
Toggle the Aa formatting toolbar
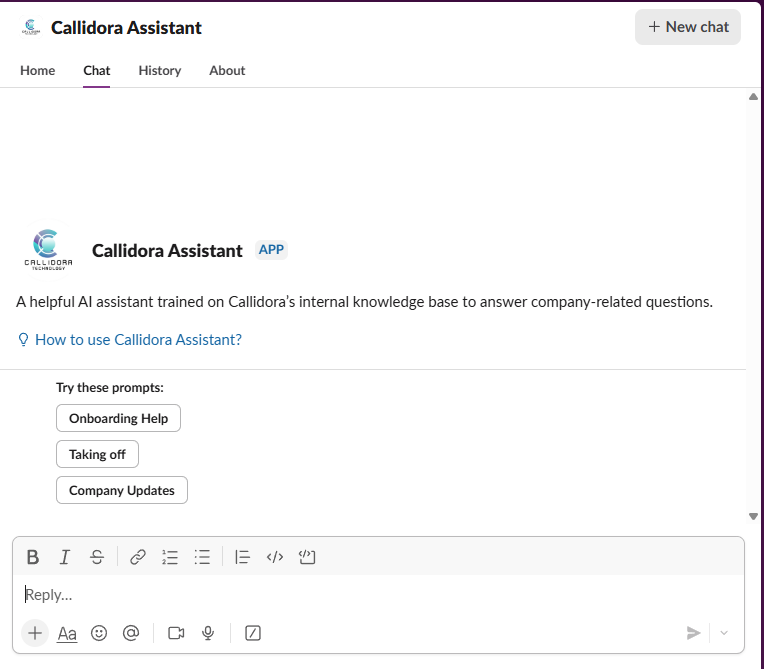[x=67, y=633]
